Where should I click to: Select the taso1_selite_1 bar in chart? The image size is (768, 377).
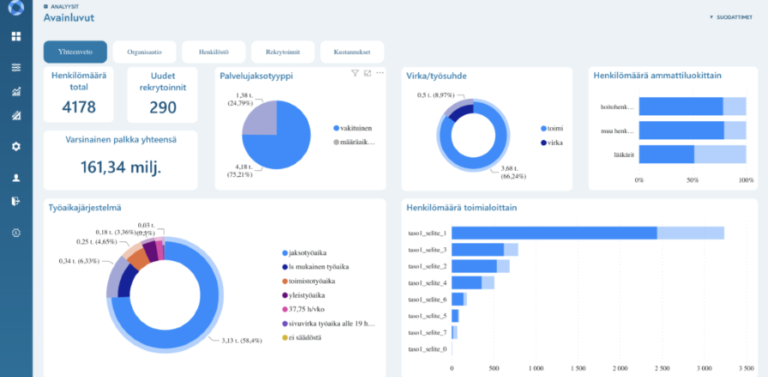pos(588,234)
